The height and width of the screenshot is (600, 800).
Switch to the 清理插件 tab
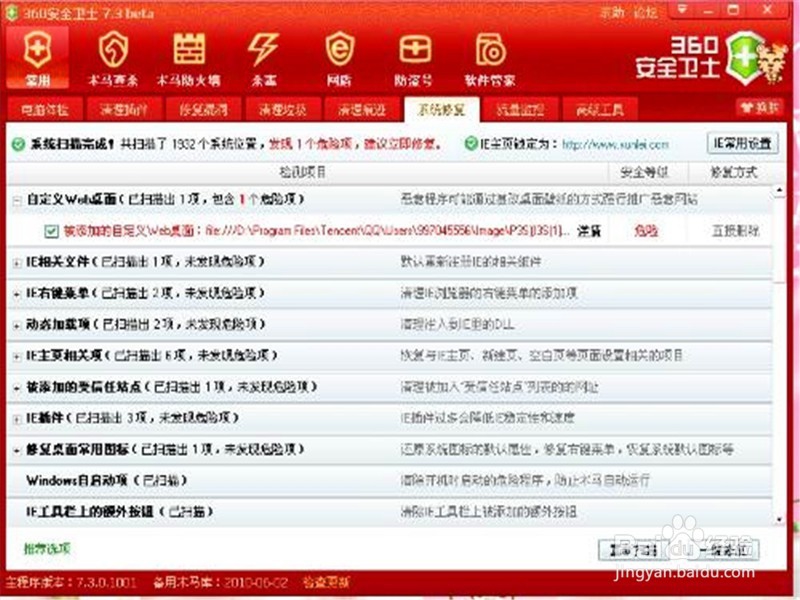[124, 109]
